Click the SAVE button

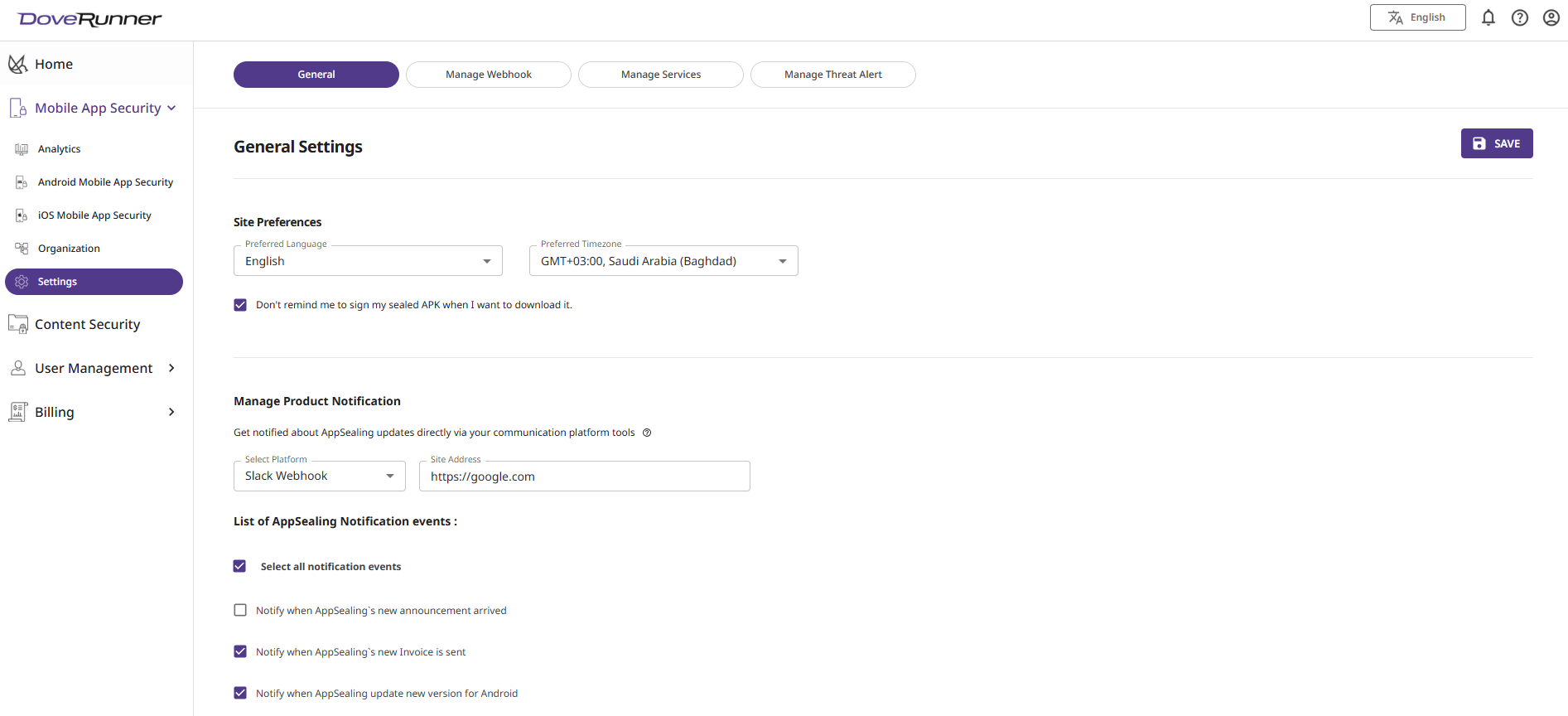click(x=1496, y=143)
